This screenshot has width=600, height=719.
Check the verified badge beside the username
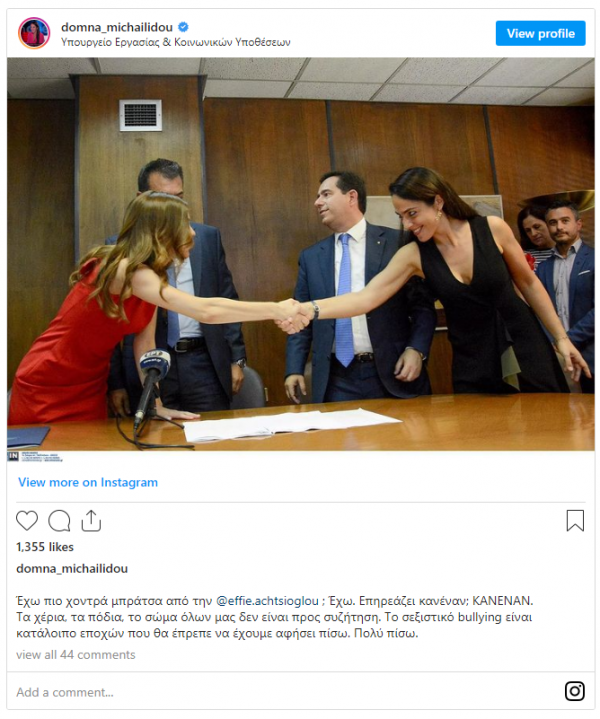[183, 27]
